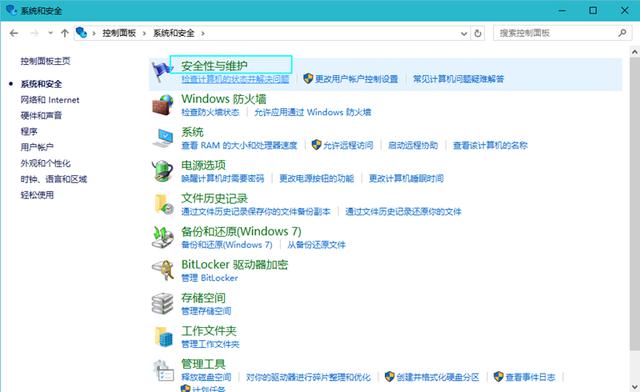The image size is (640, 392).
Task: Go to 控制面板主页 in sidebar
Action: (x=45, y=61)
